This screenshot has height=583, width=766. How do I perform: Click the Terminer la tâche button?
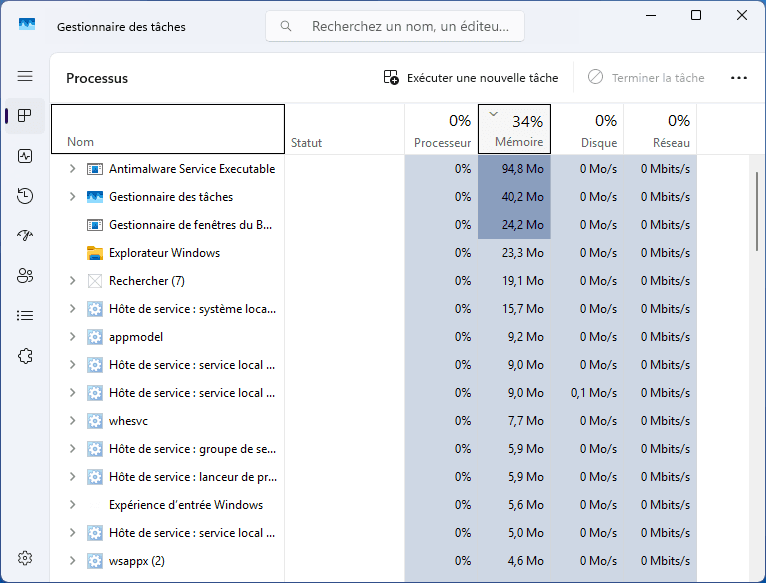tap(646, 78)
